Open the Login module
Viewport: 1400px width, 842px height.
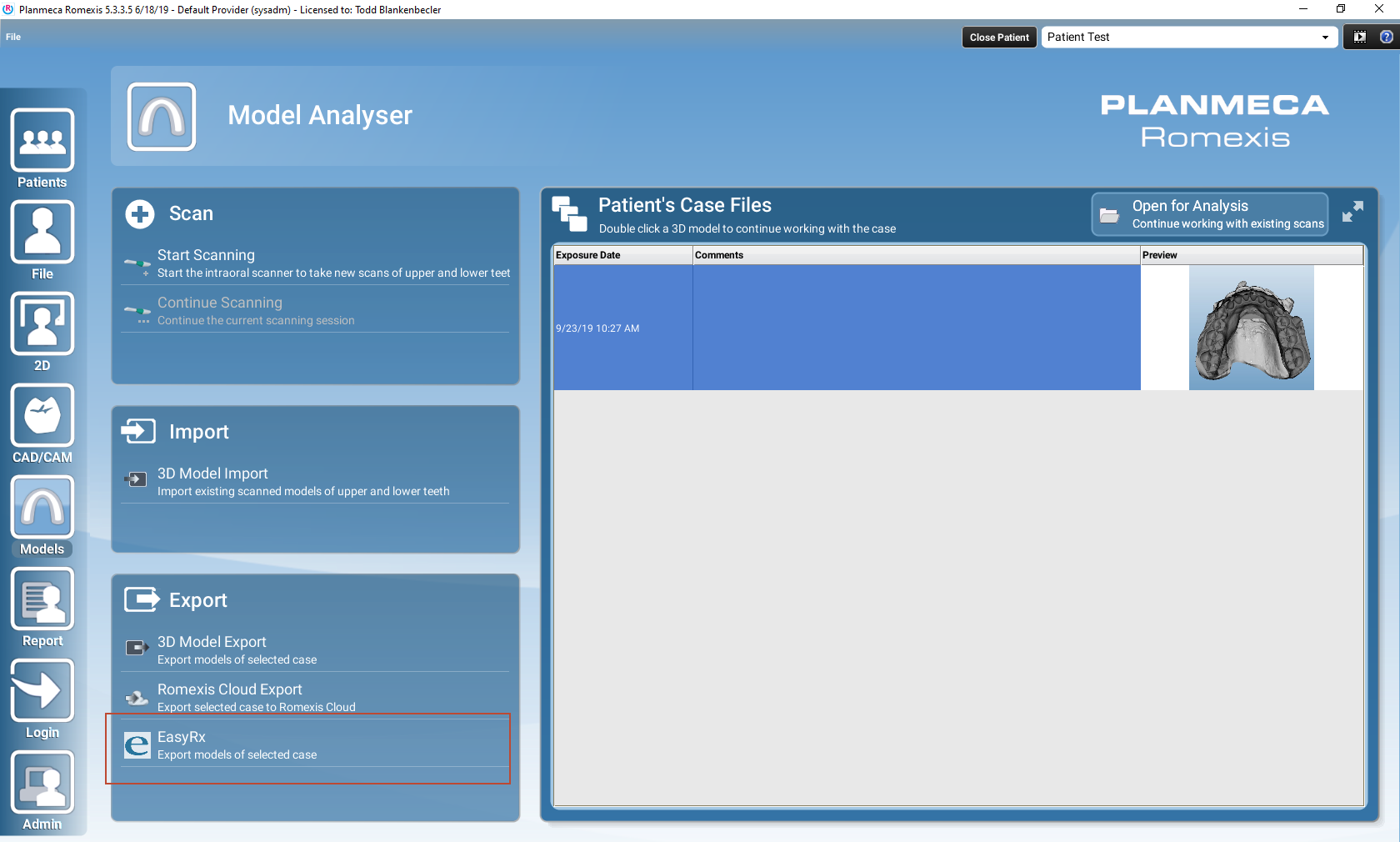(42, 699)
